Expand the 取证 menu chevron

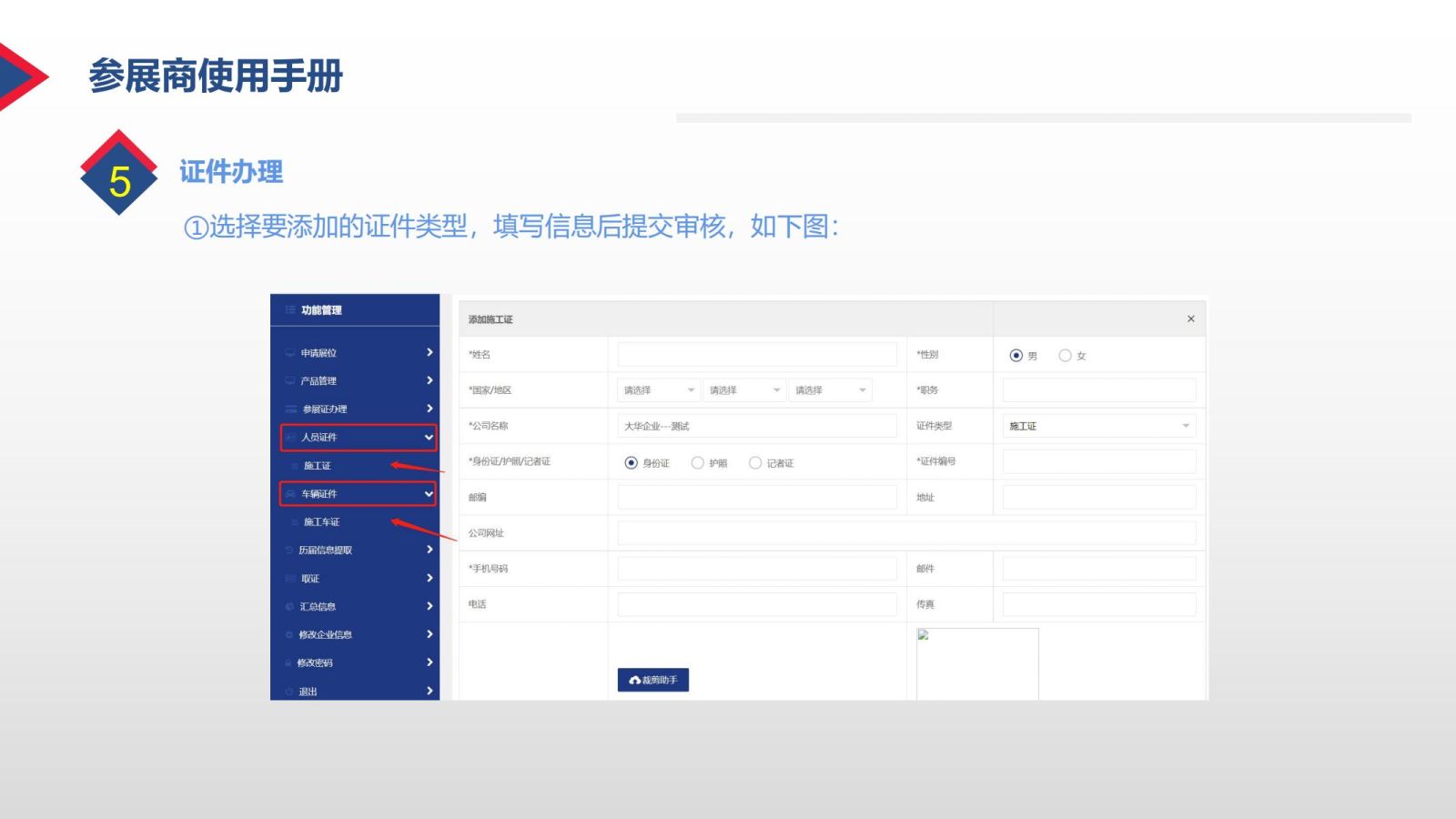pyautogui.click(x=430, y=579)
